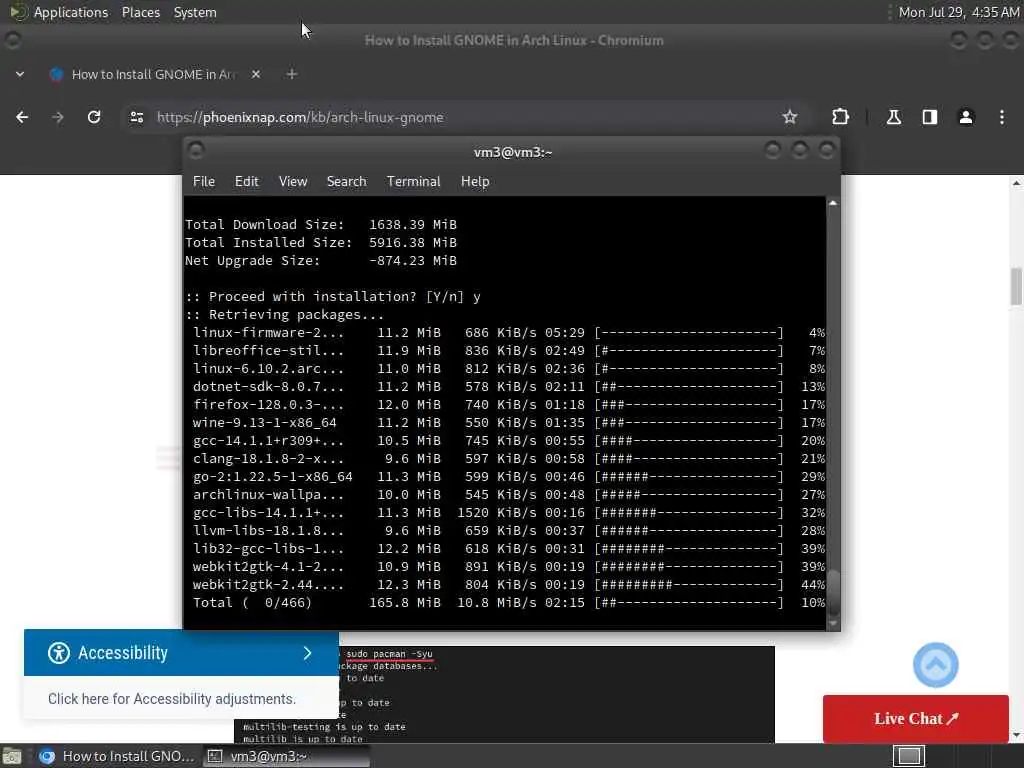The image size is (1024, 768).
Task: Click here for Accessibility adjustments text
Action: pyautogui.click(x=172, y=699)
